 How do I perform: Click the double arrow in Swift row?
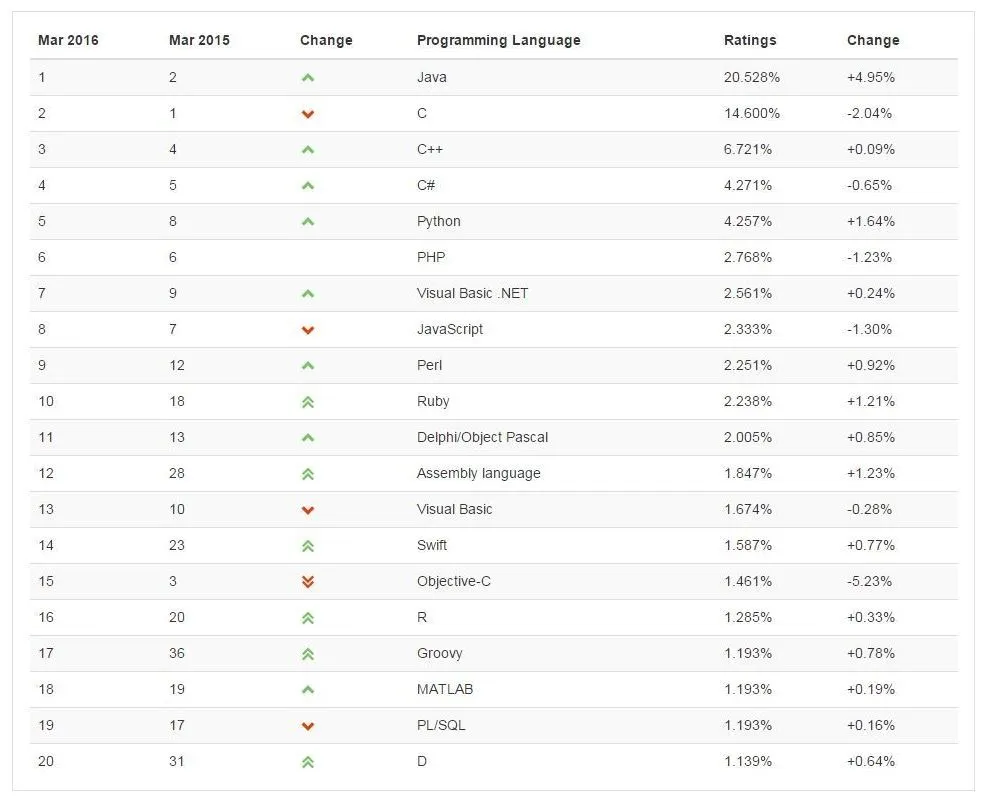tap(308, 546)
